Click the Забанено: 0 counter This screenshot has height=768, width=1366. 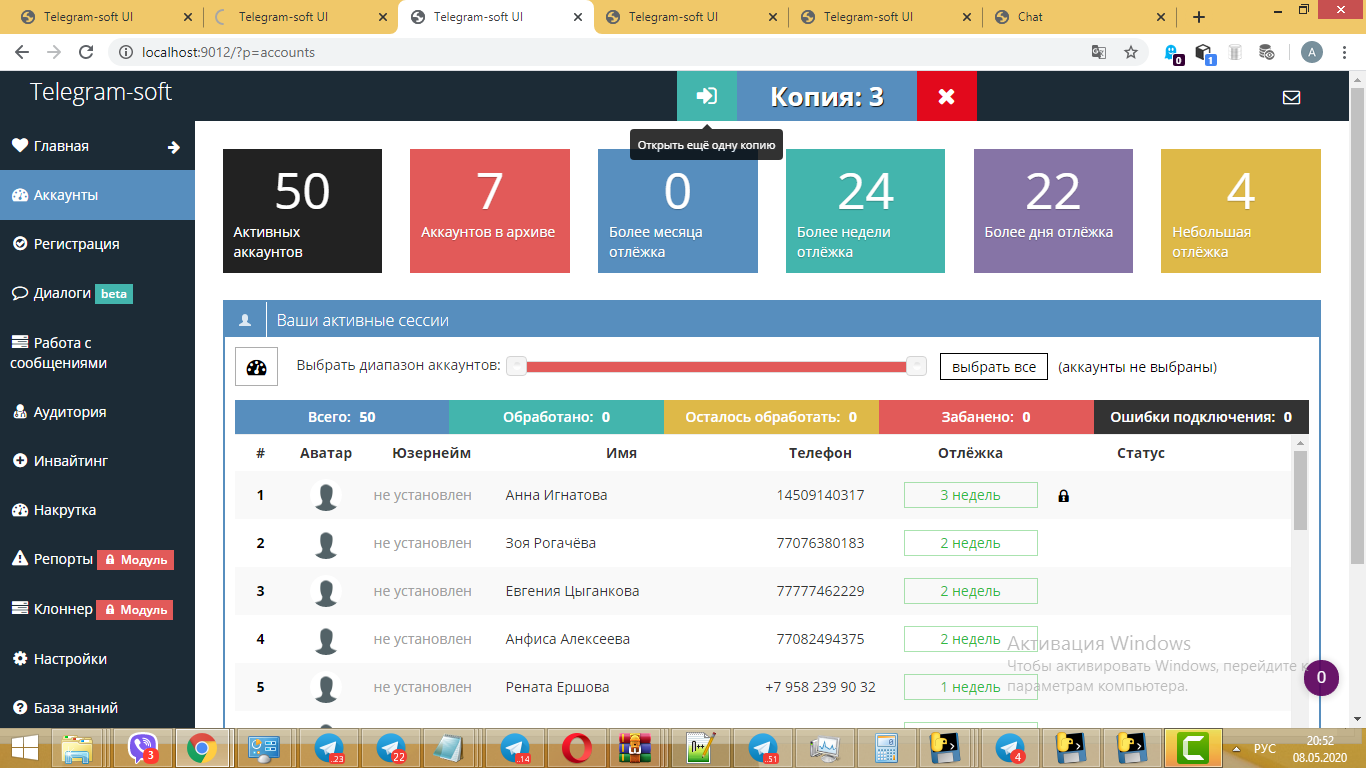click(986, 417)
